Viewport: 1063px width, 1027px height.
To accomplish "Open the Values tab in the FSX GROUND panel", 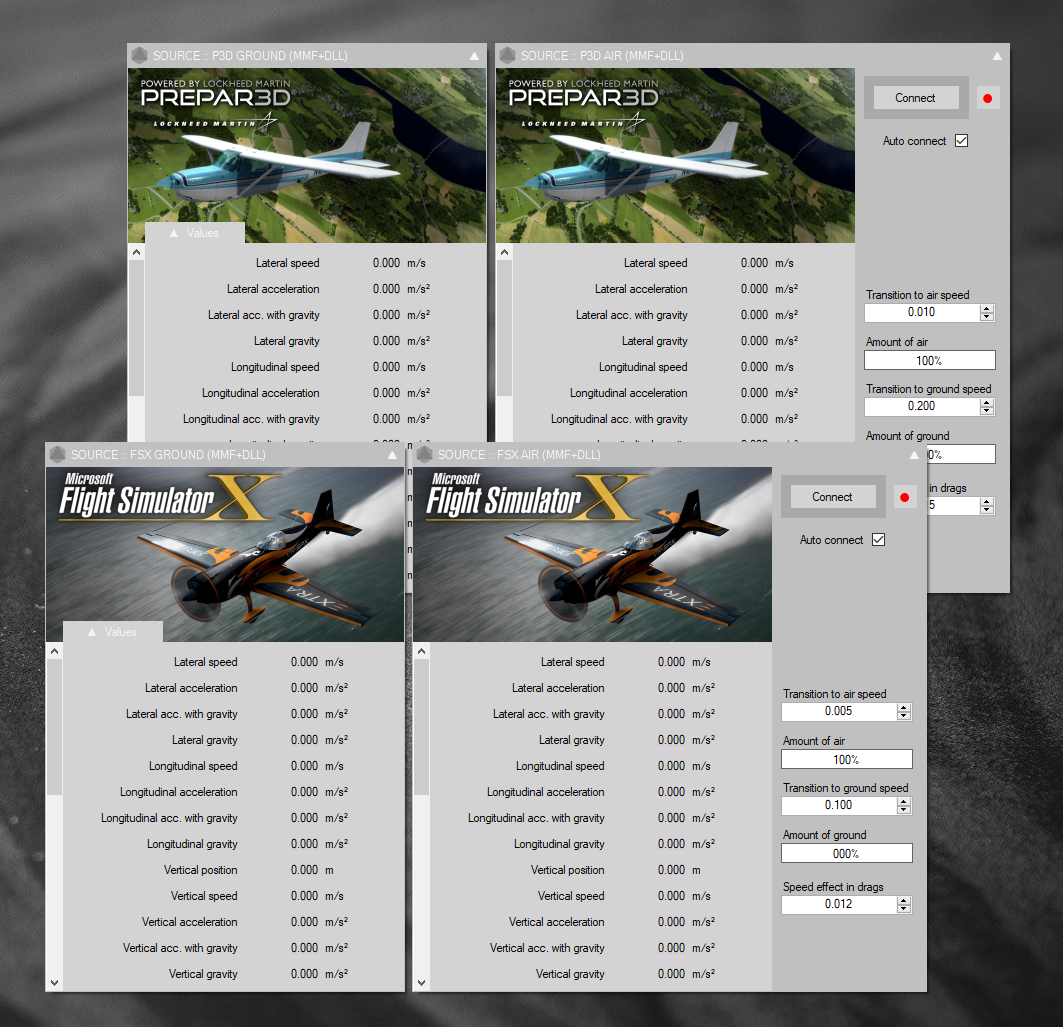I will pos(113,632).
